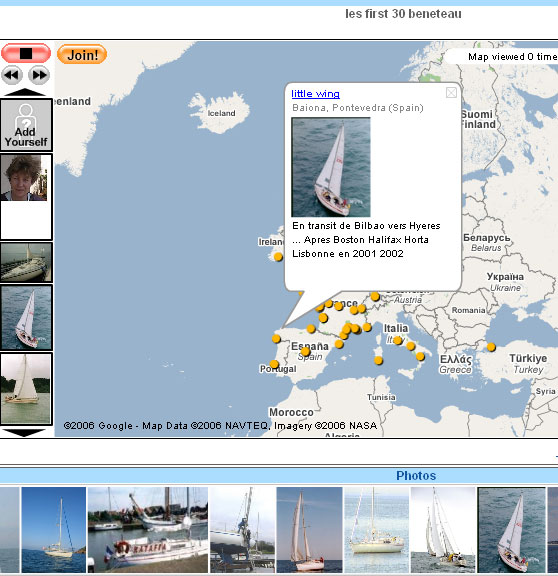
Task: Select the aerial sailboat thumbnail in sidebar
Action: (x=26, y=317)
